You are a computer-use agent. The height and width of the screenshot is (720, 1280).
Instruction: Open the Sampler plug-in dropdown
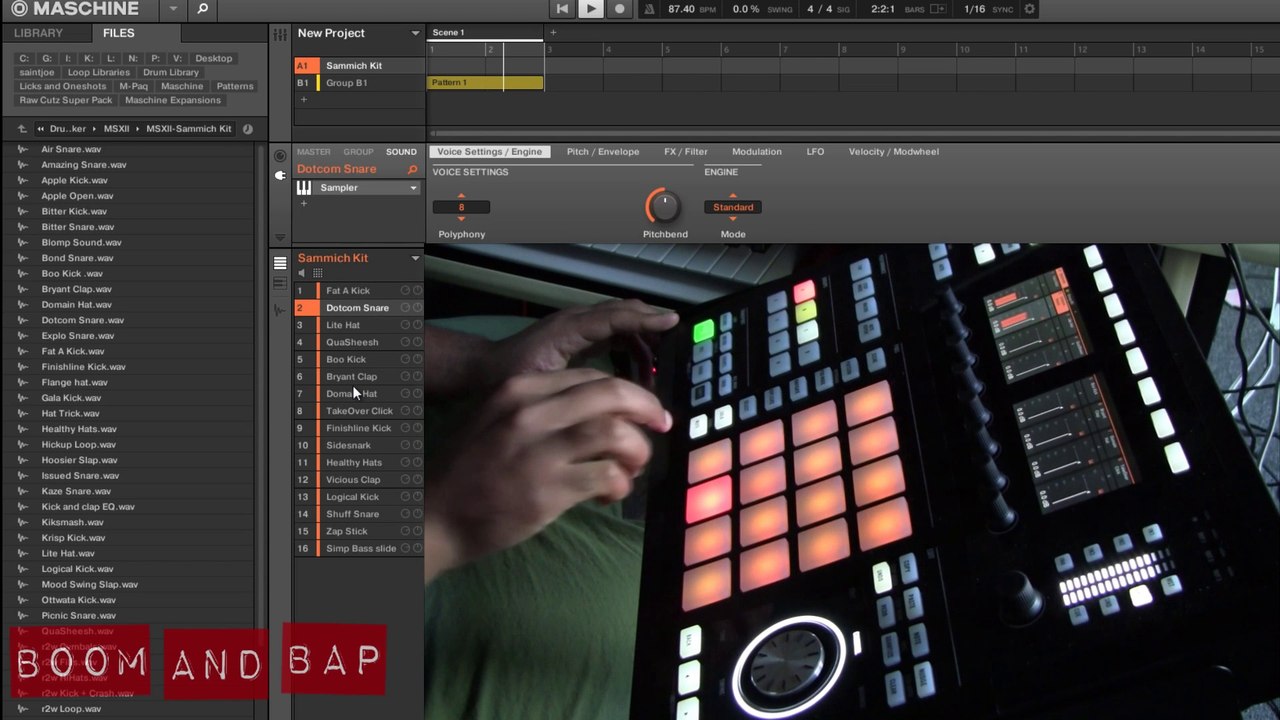pyautogui.click(x=413, y=188)
